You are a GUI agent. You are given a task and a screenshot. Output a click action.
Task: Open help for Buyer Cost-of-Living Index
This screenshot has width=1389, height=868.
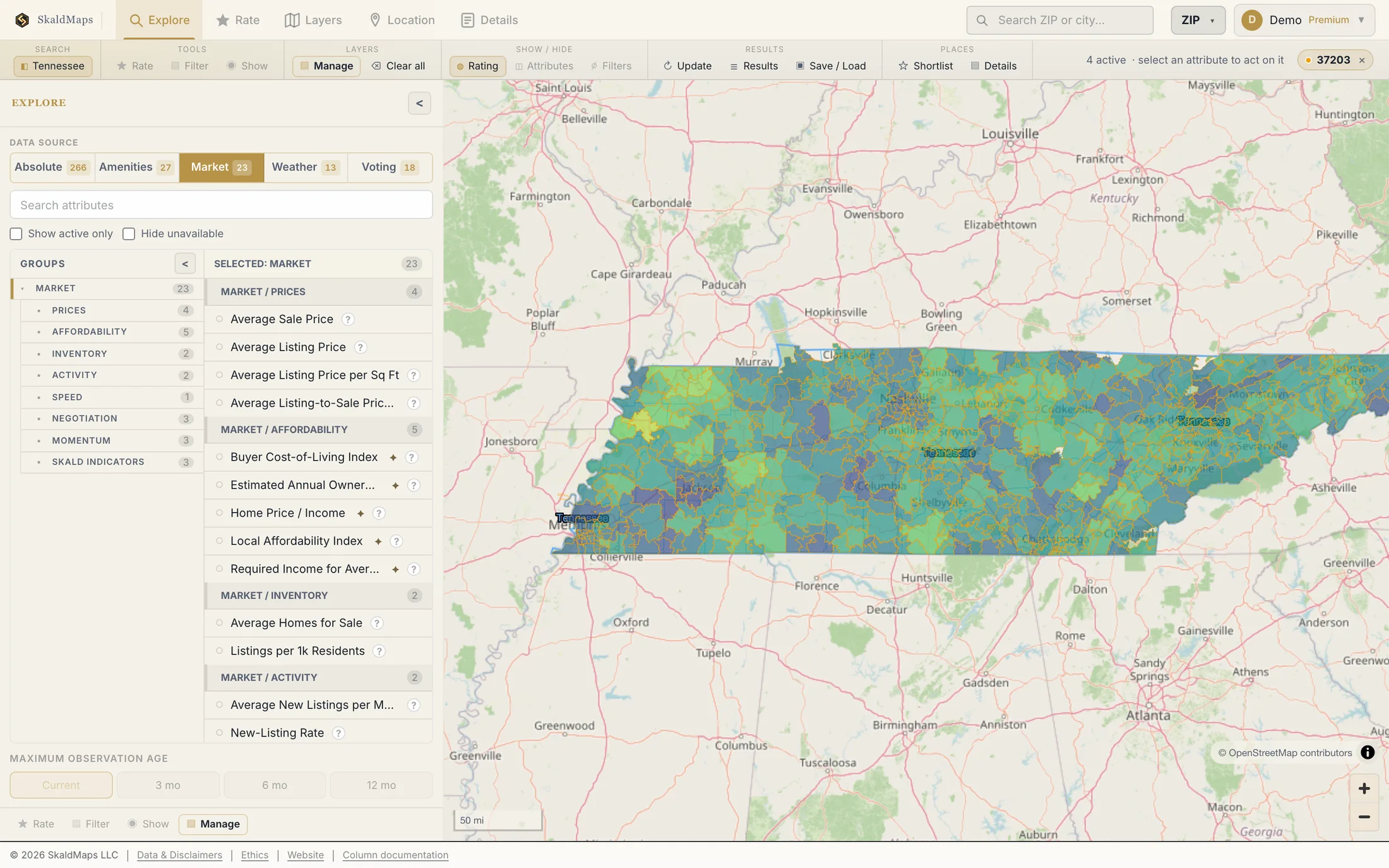click(412, 457)
